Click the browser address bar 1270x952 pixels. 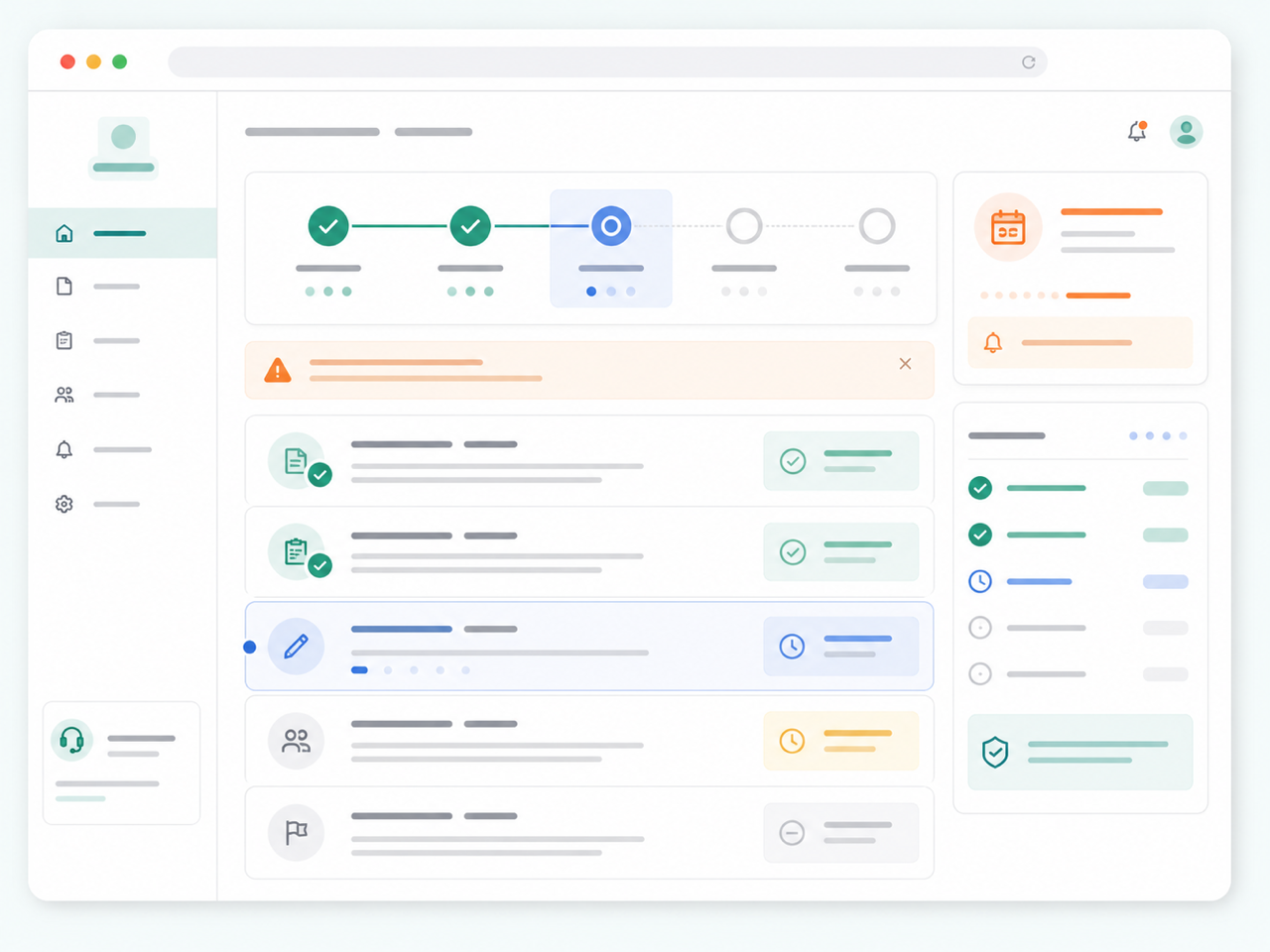[607, 62]
